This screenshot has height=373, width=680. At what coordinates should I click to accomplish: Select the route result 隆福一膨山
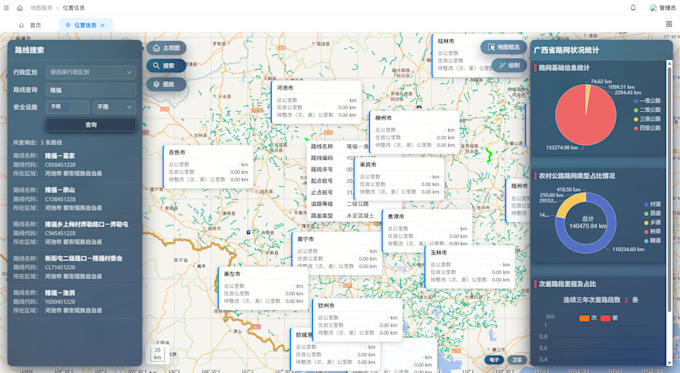click(x=60, y=190)
